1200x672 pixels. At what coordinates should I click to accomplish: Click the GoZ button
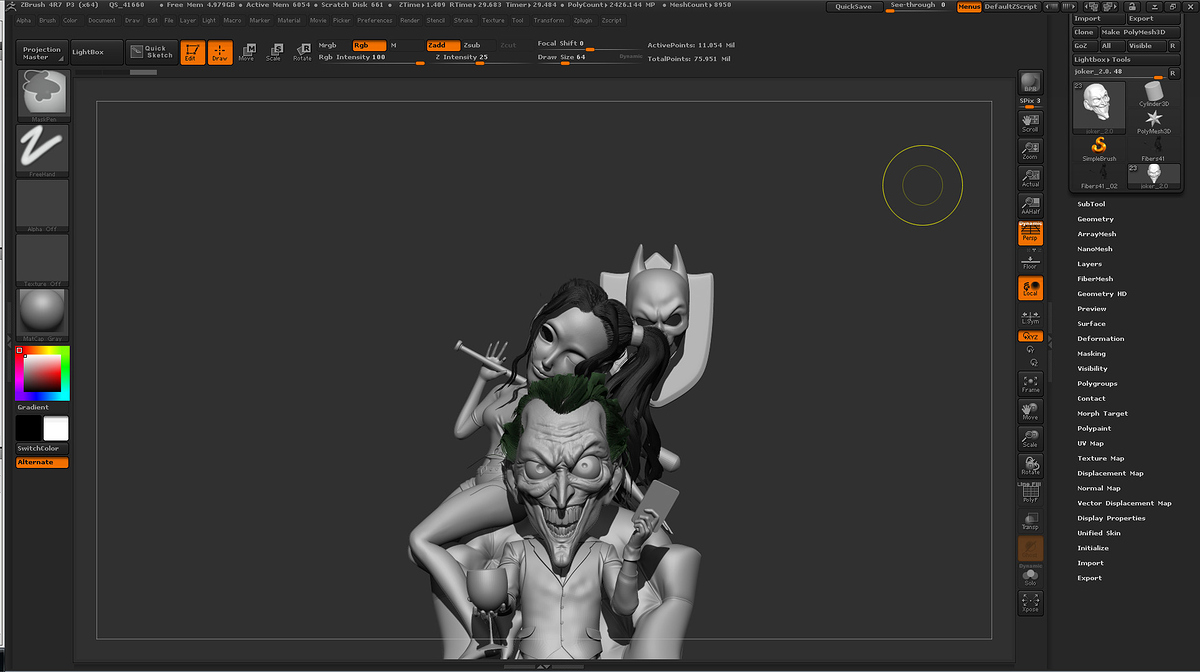point(1084,46)
